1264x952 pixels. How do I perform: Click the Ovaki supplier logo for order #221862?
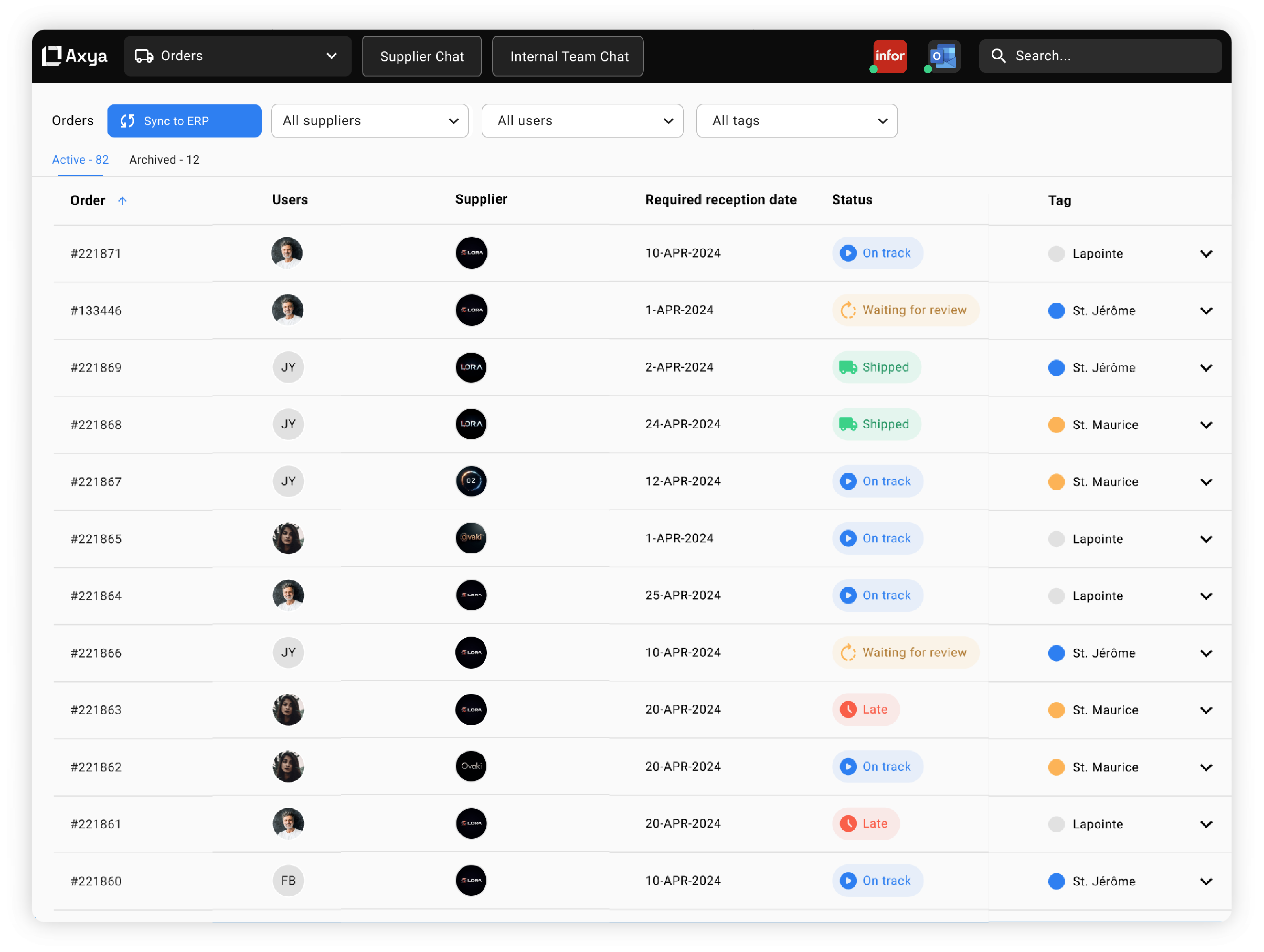471,766
